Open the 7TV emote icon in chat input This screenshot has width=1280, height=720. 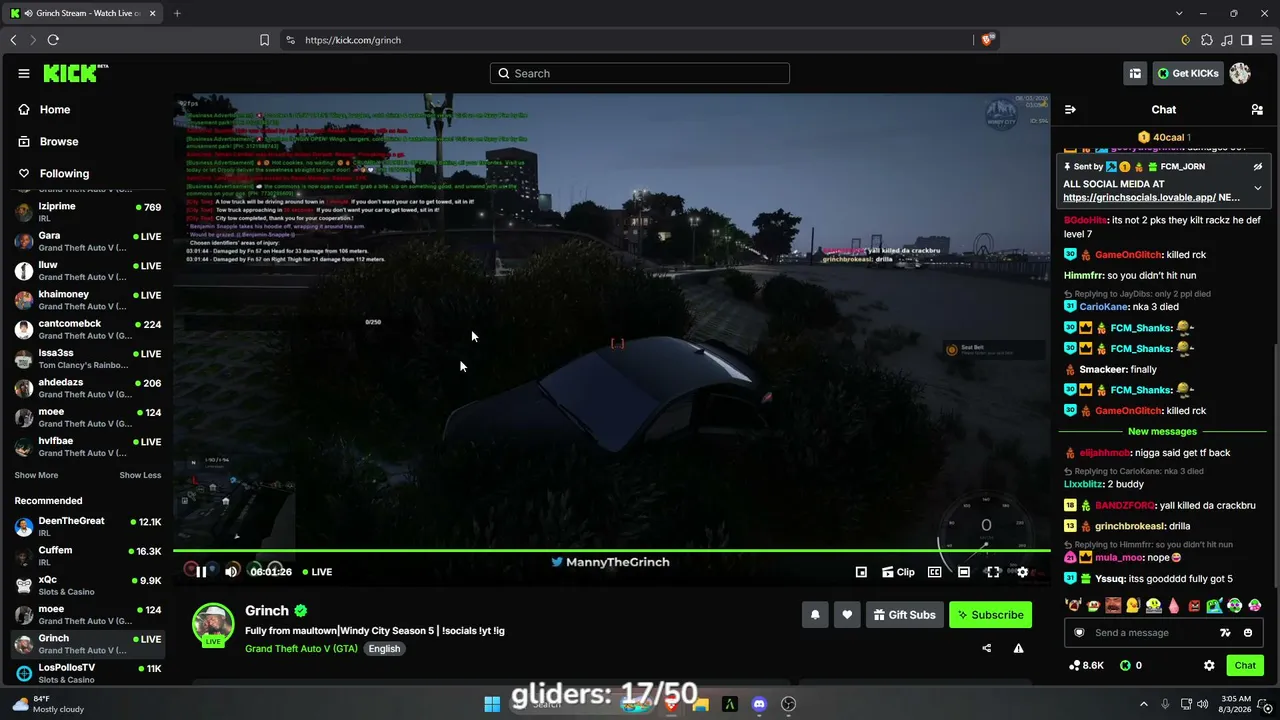tap(1226, 633)
